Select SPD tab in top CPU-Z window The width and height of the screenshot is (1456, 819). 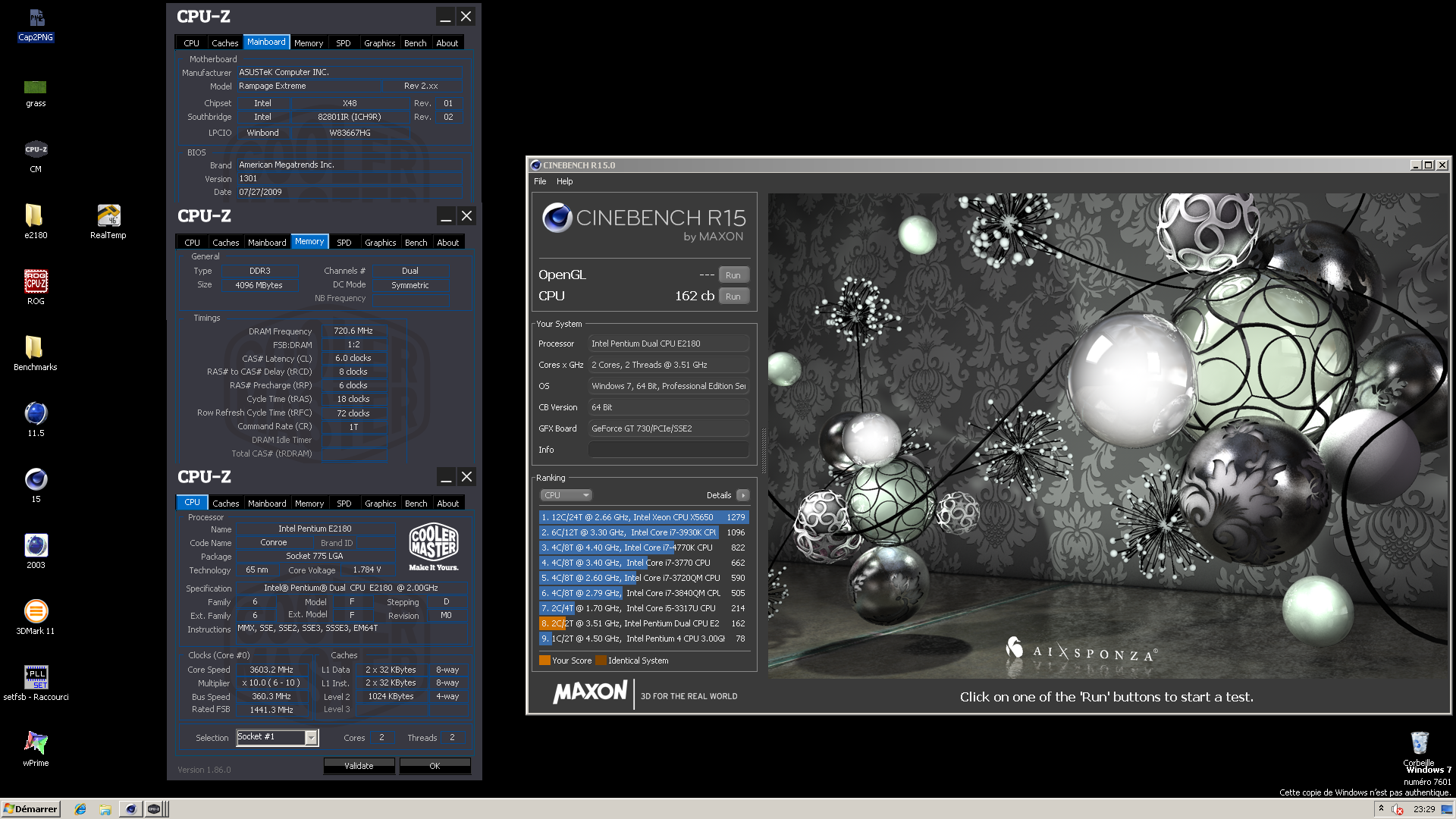(x=344, y=43)
